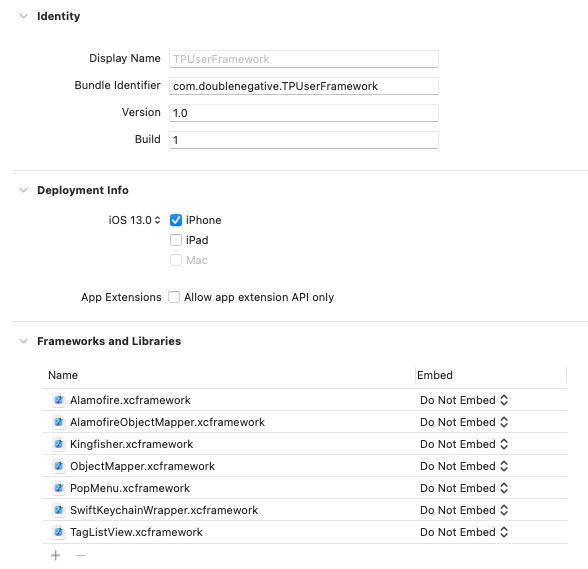Select the Alamofire.xcframework row name
The height and width of the screenshot is (569, 588).
click(x=130, y=400)
